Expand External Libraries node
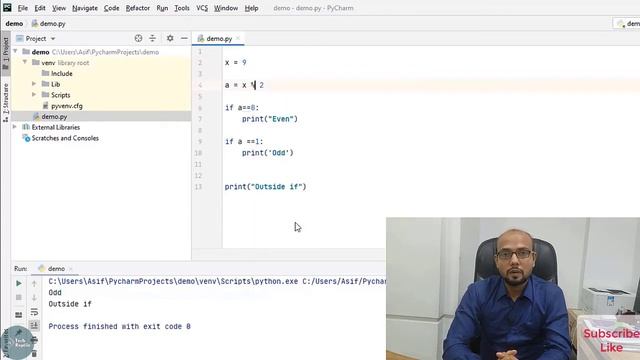640x360 pixels. 16,127
